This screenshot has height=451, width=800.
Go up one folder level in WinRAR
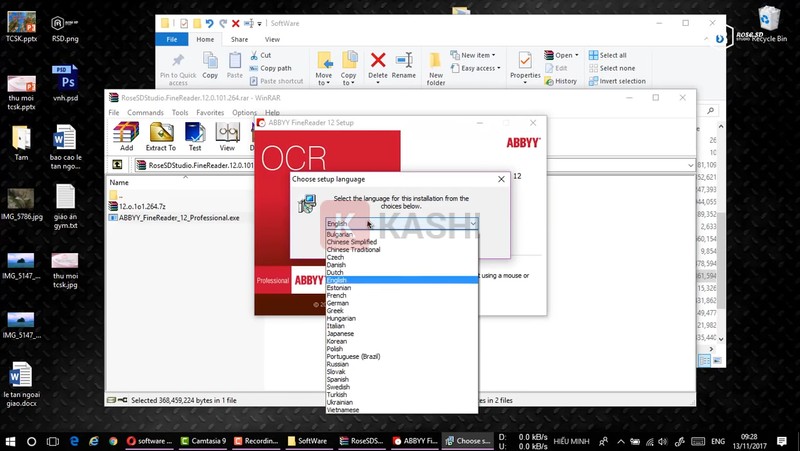click(117, 165)
